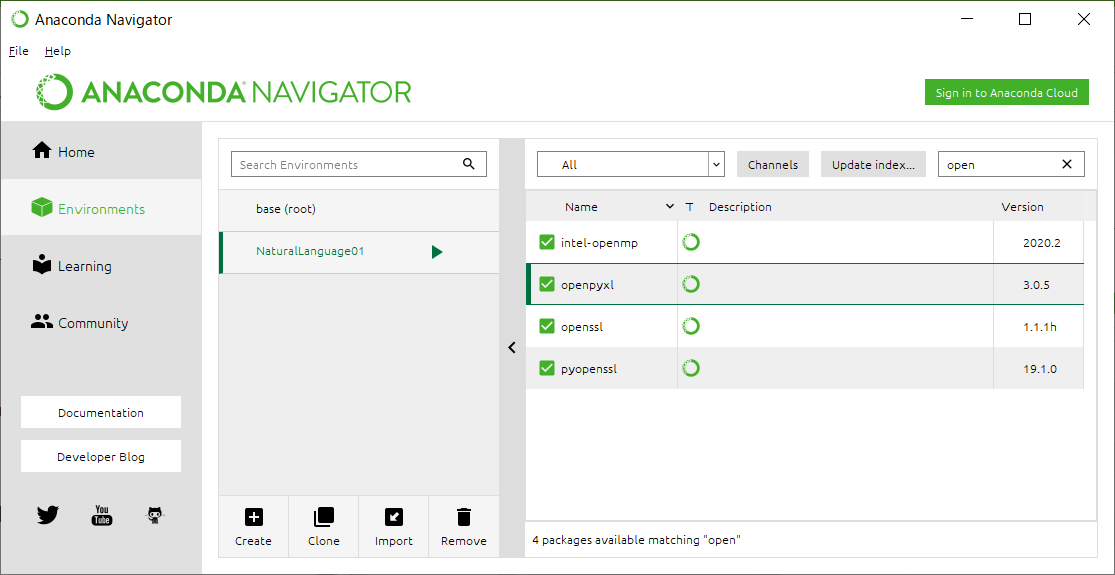
Task: Click openssl version 1.1.1h
Action: 1039,327
